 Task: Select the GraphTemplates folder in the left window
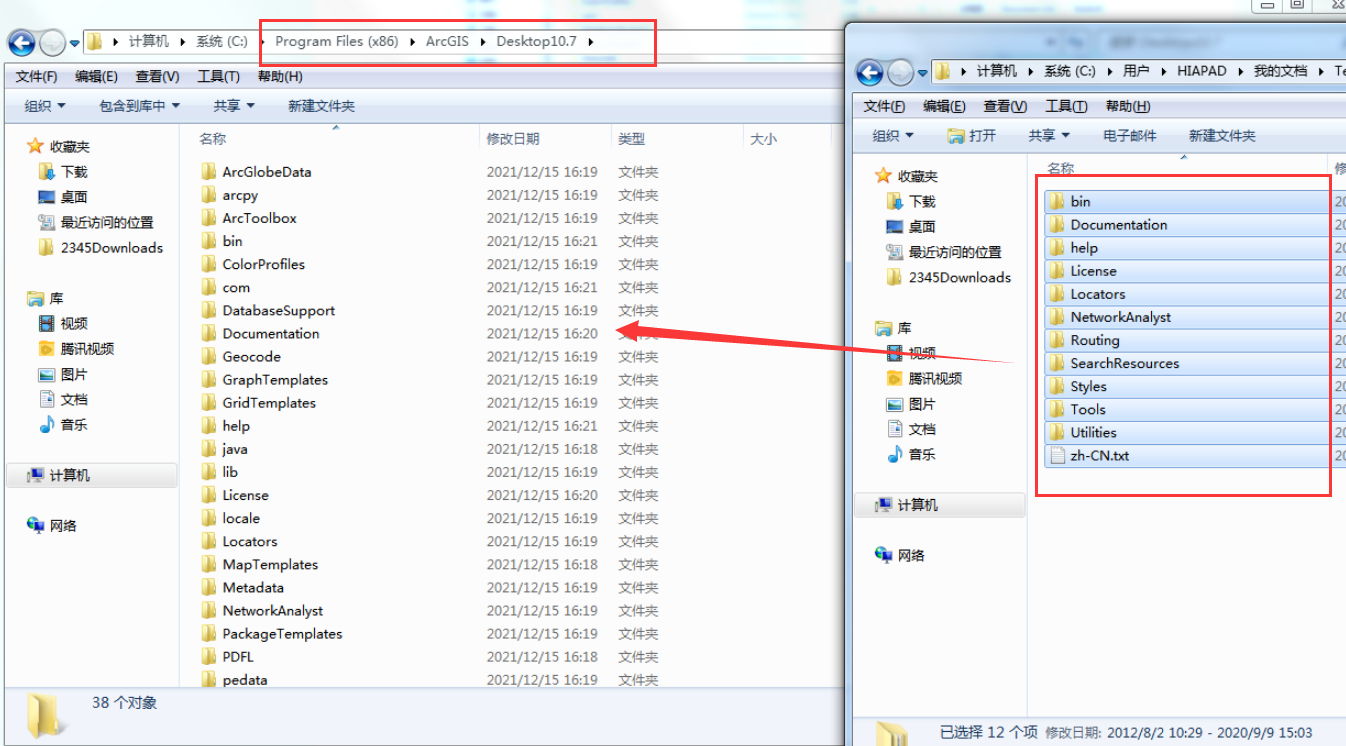click(264, 380)
